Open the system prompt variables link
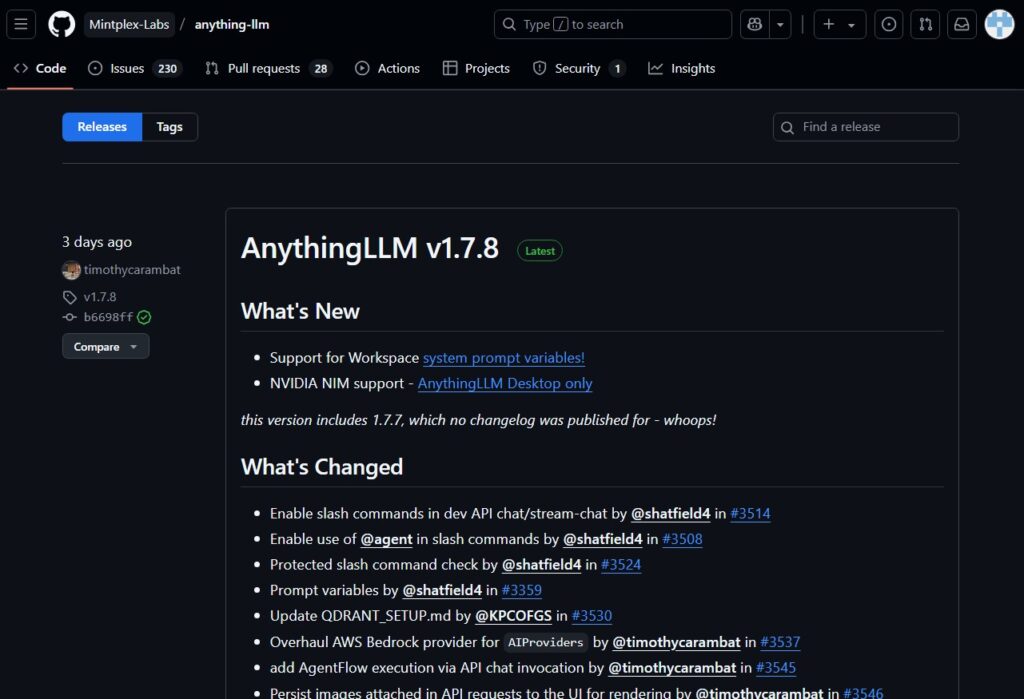 pyautogui.click(x=503, y=358)
